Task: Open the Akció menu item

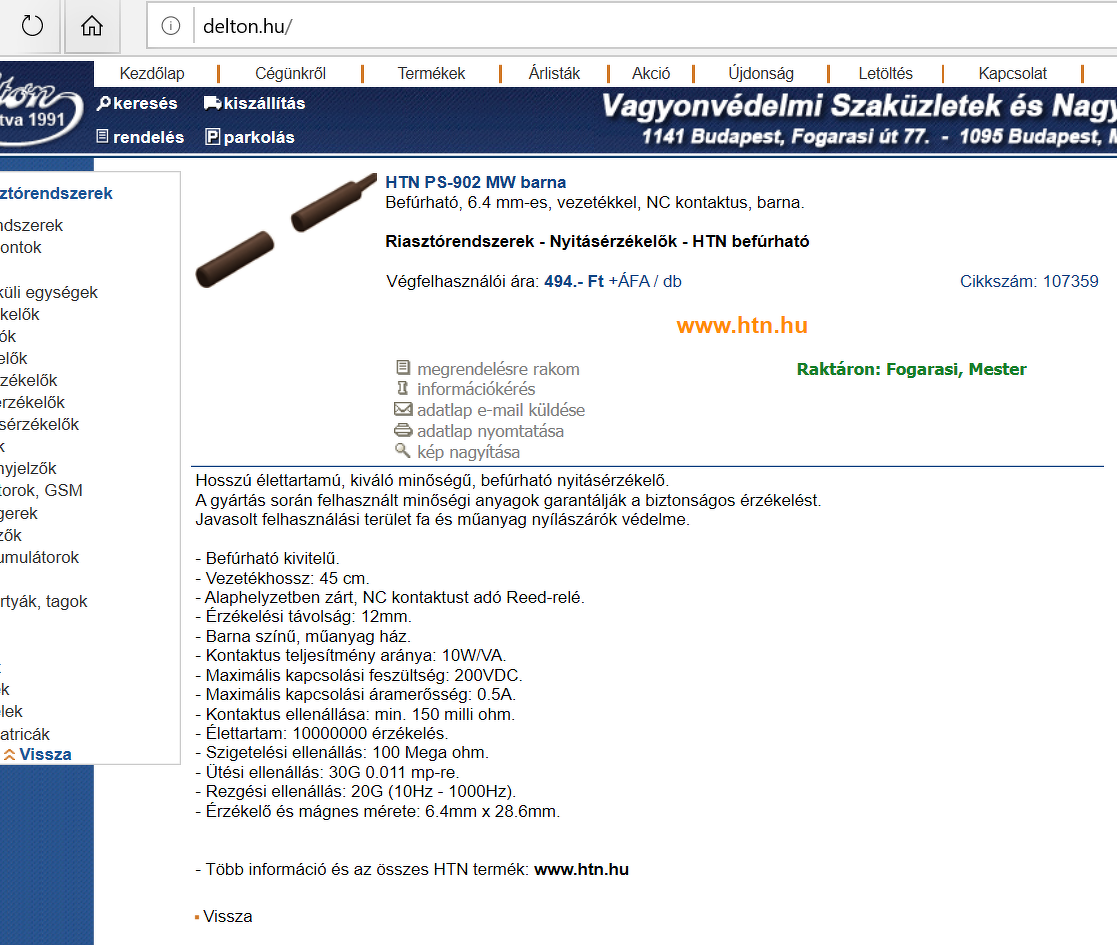Action: coord(651,73)
